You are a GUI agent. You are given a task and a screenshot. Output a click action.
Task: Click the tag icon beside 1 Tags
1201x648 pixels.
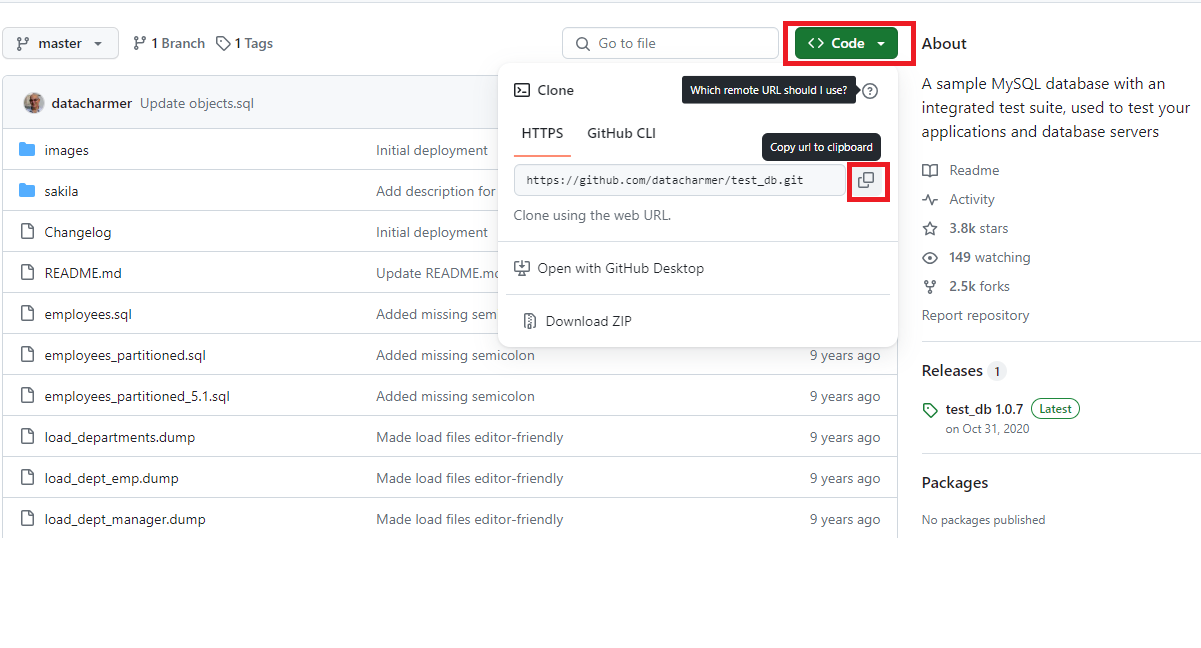(x=223, y=43)
